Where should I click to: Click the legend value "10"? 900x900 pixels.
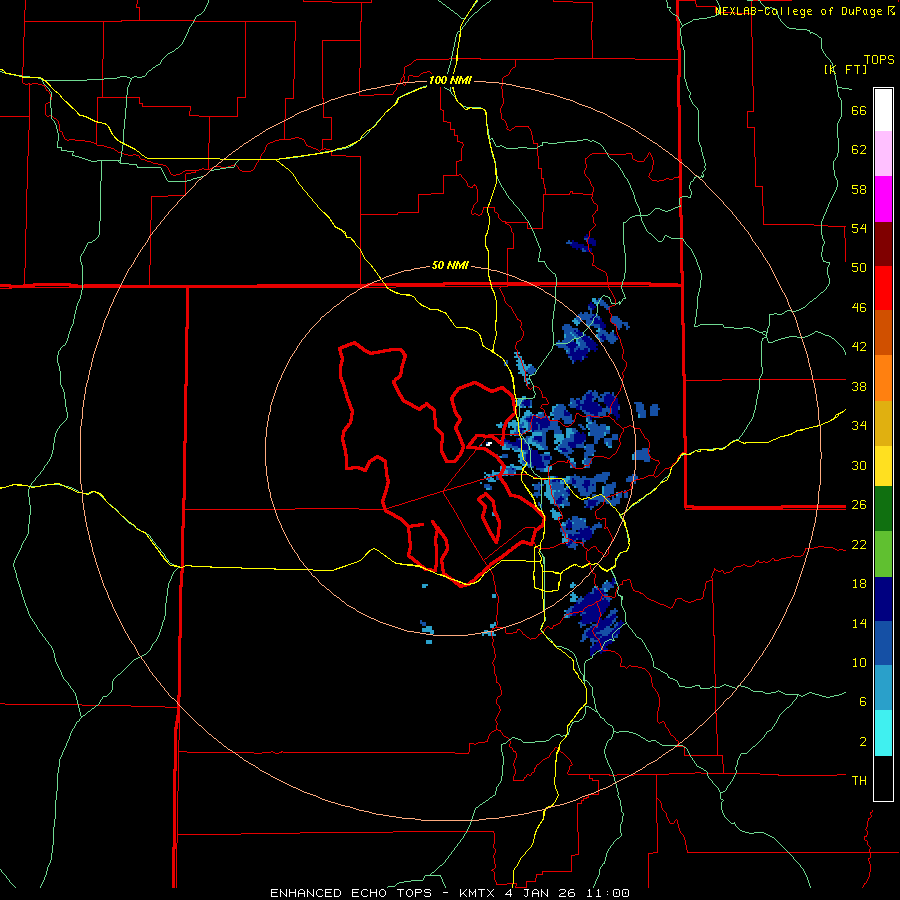point(859,662)
